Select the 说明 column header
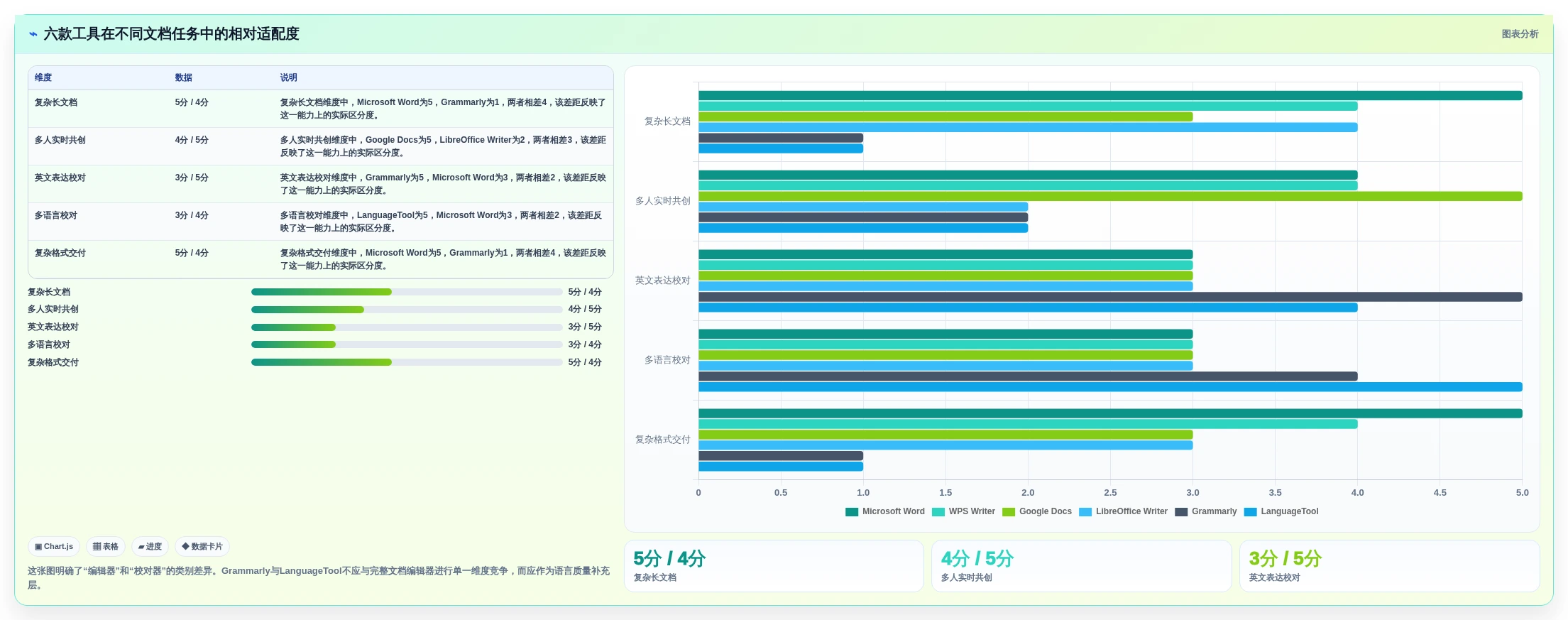The height and width of the screenshot is (620, 1568). click(288, 78)
